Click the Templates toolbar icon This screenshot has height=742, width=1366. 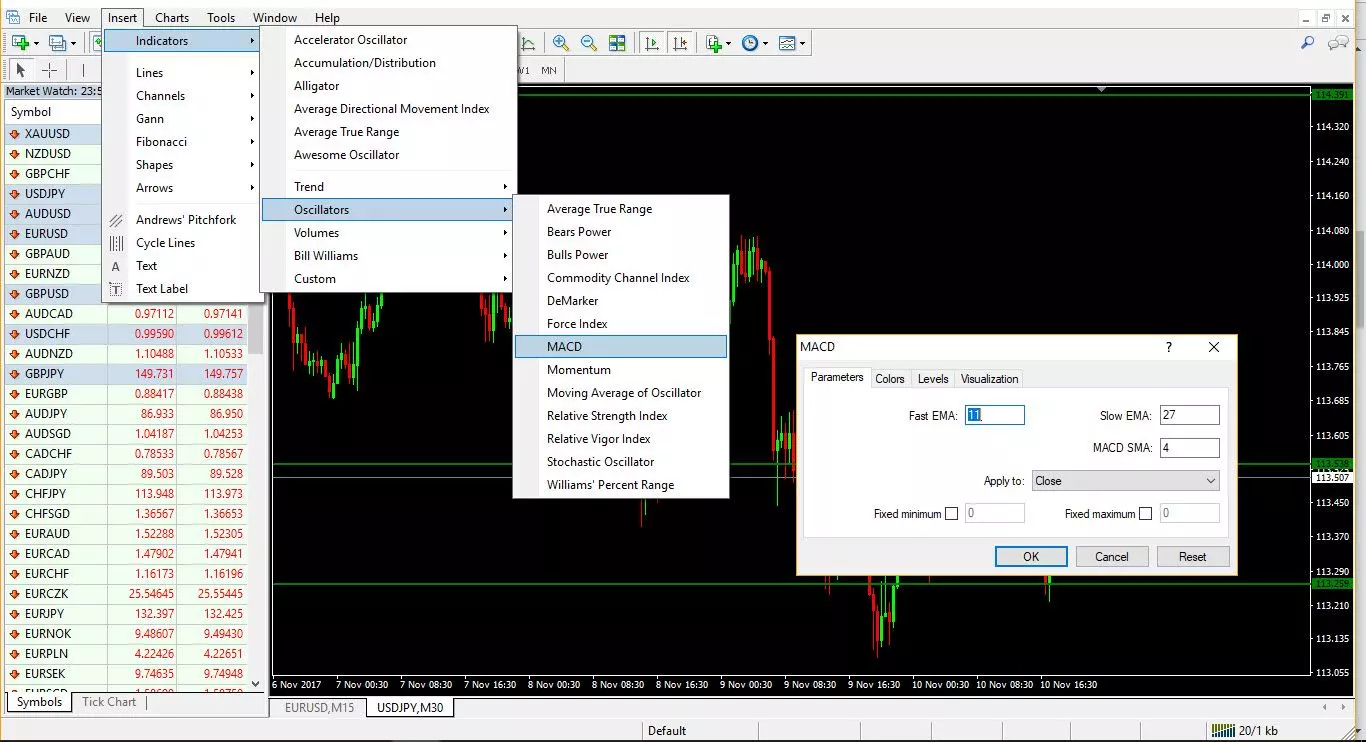point(787,43)
